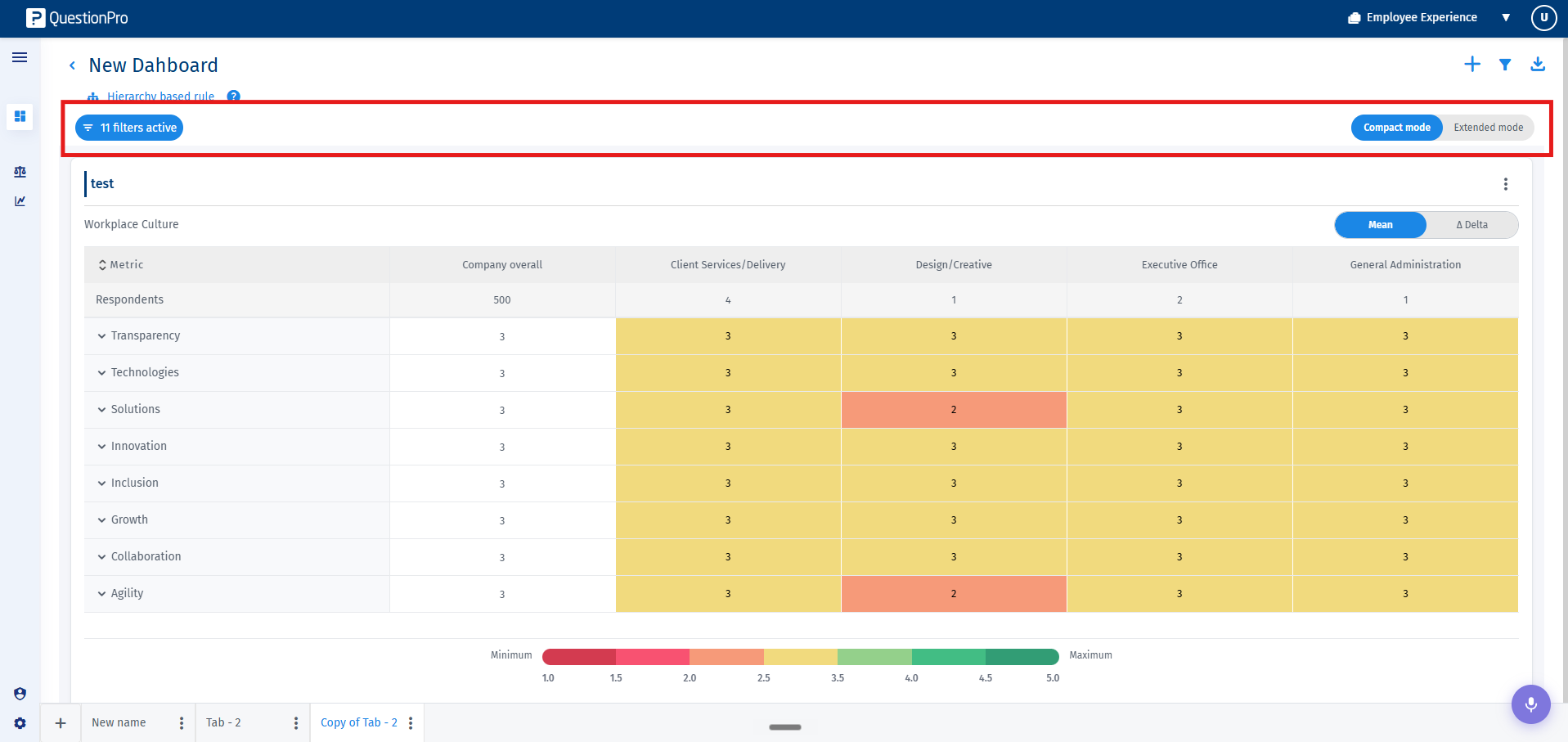
Task: Activate the microphone voice assistant button
Action: pyautogui.click(x=1530, y=704)
